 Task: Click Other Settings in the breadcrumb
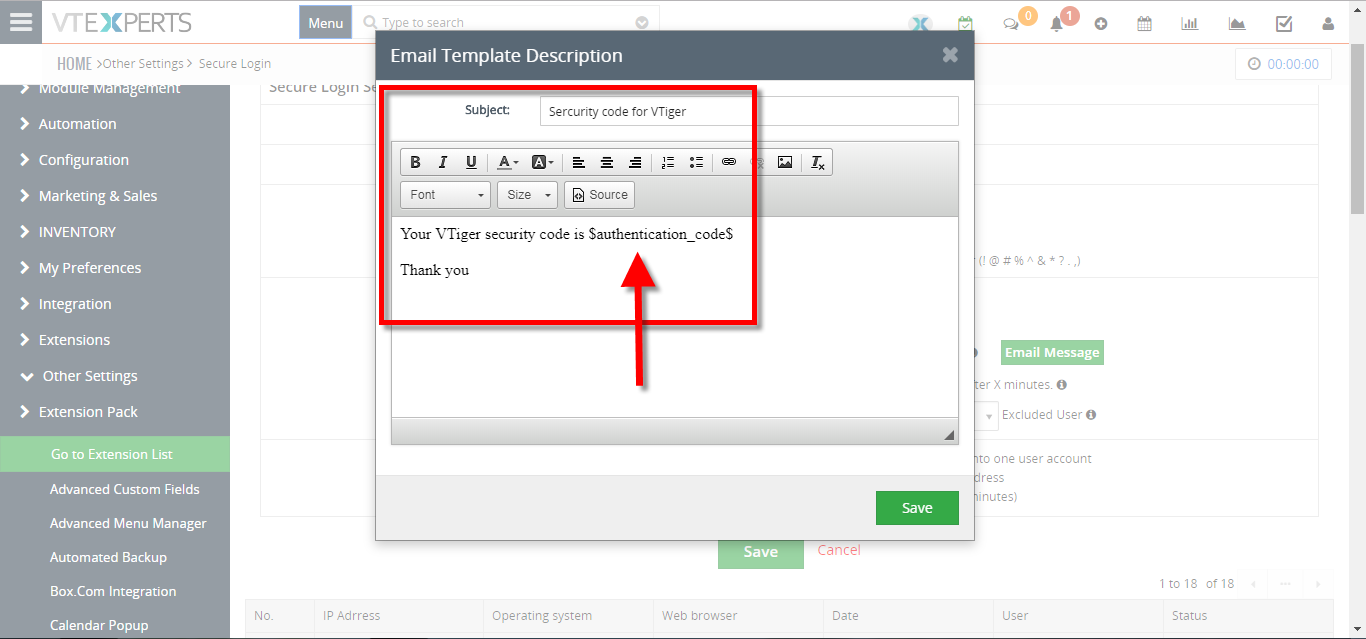coord(143,63)
